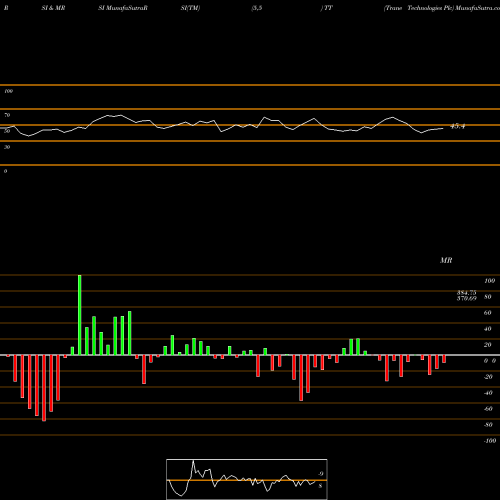This screenshot has width=500, height=500.
Task: Click the 'SI MunafaSutraR' header text
Action: 123,8
